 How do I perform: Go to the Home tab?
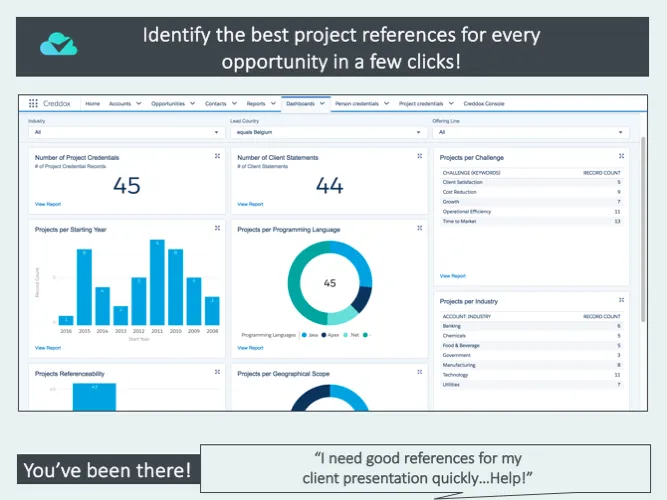tap(92, 103)
